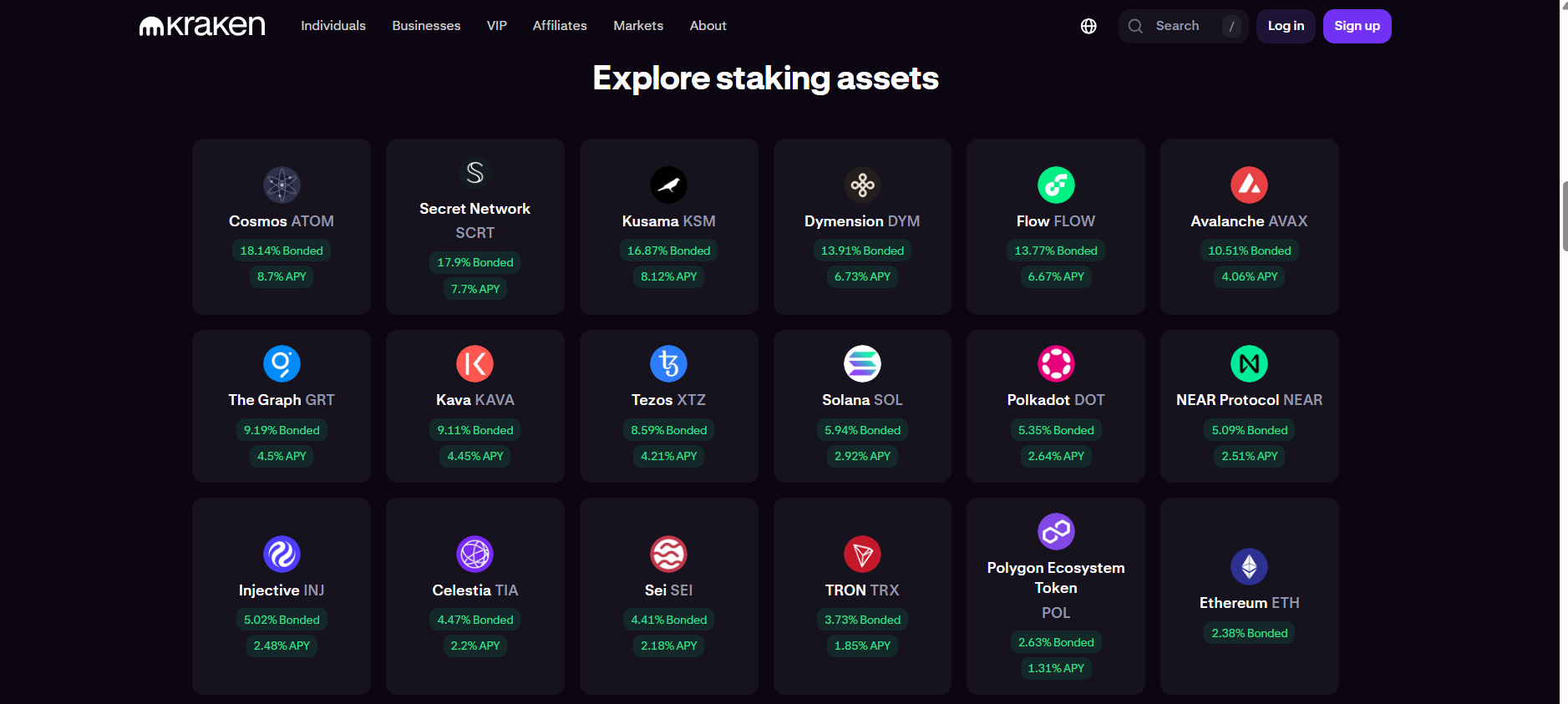Click the Sign up button

click(1357, 26)
